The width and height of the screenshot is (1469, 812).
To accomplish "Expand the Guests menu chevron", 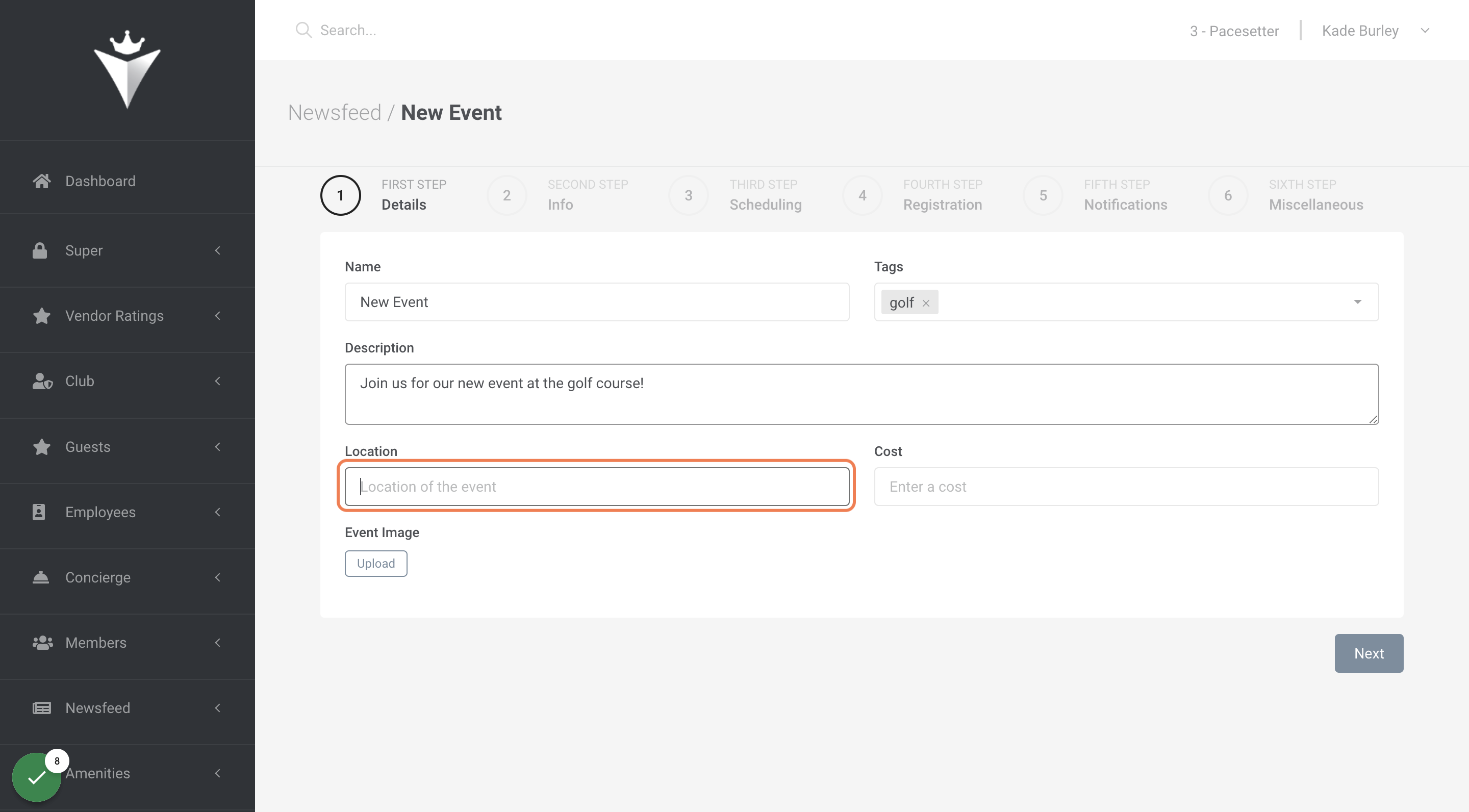I will tap(217, 446).
